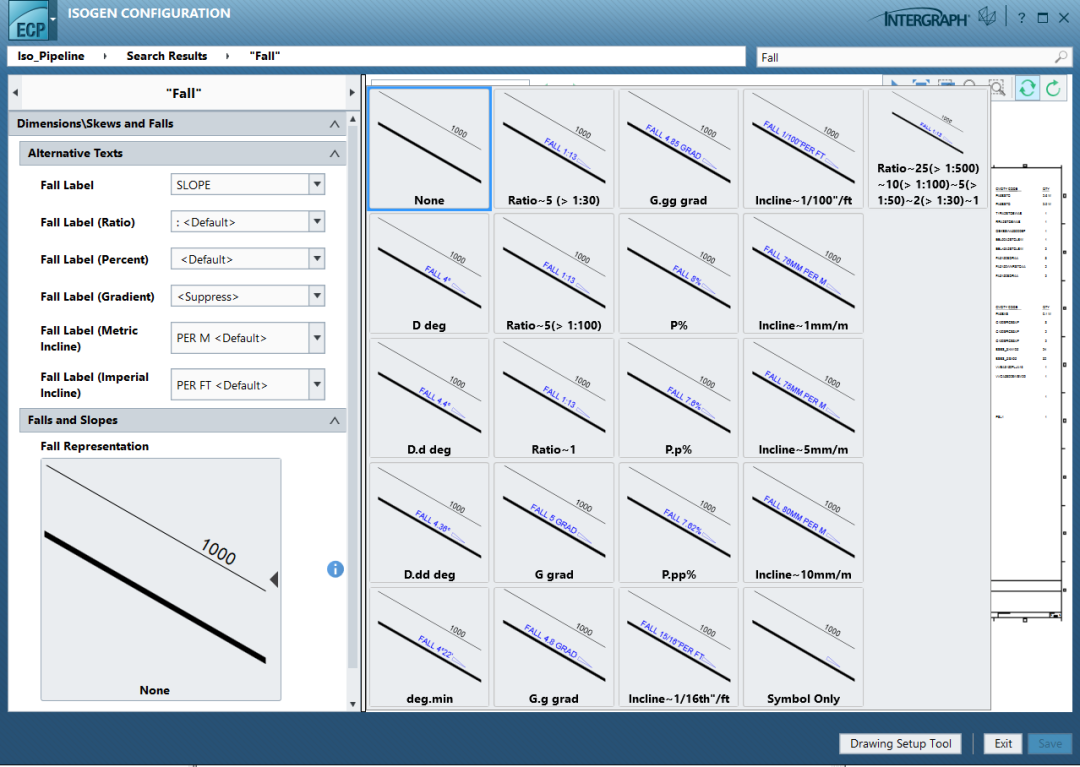Choose the P.p% tile
Screen dimensions: 1080x767
coord(678,398)
